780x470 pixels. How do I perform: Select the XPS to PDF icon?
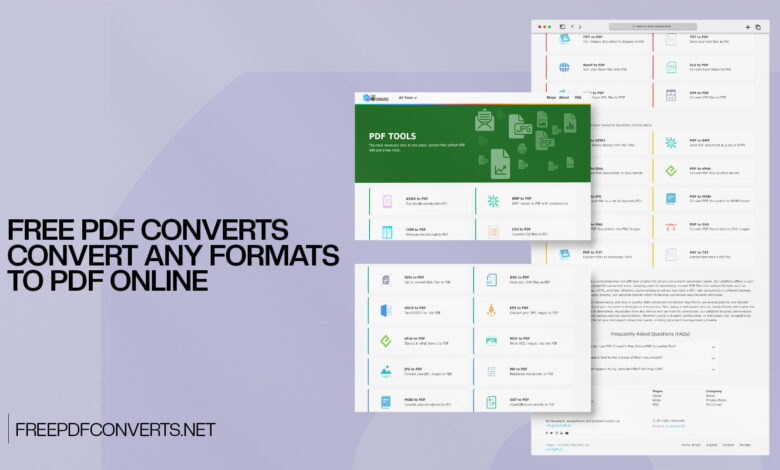tap(671, 97)
